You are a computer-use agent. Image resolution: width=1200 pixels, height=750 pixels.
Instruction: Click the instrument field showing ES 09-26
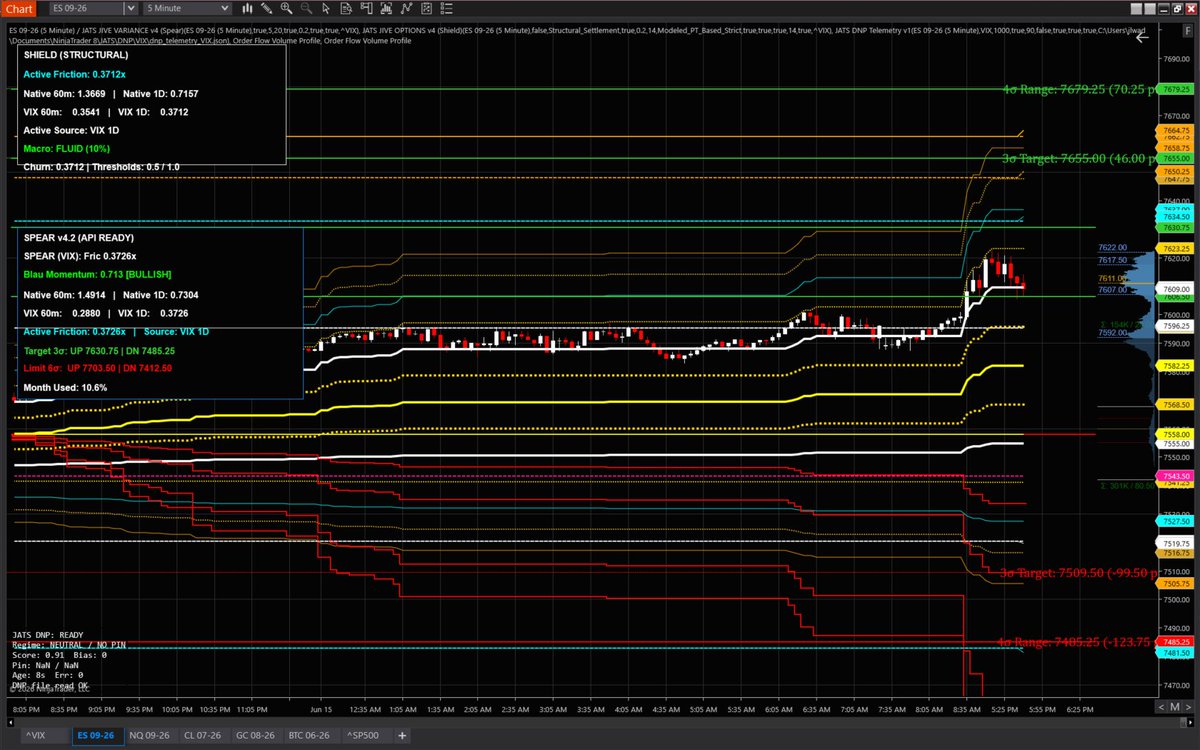pos(86,8)
